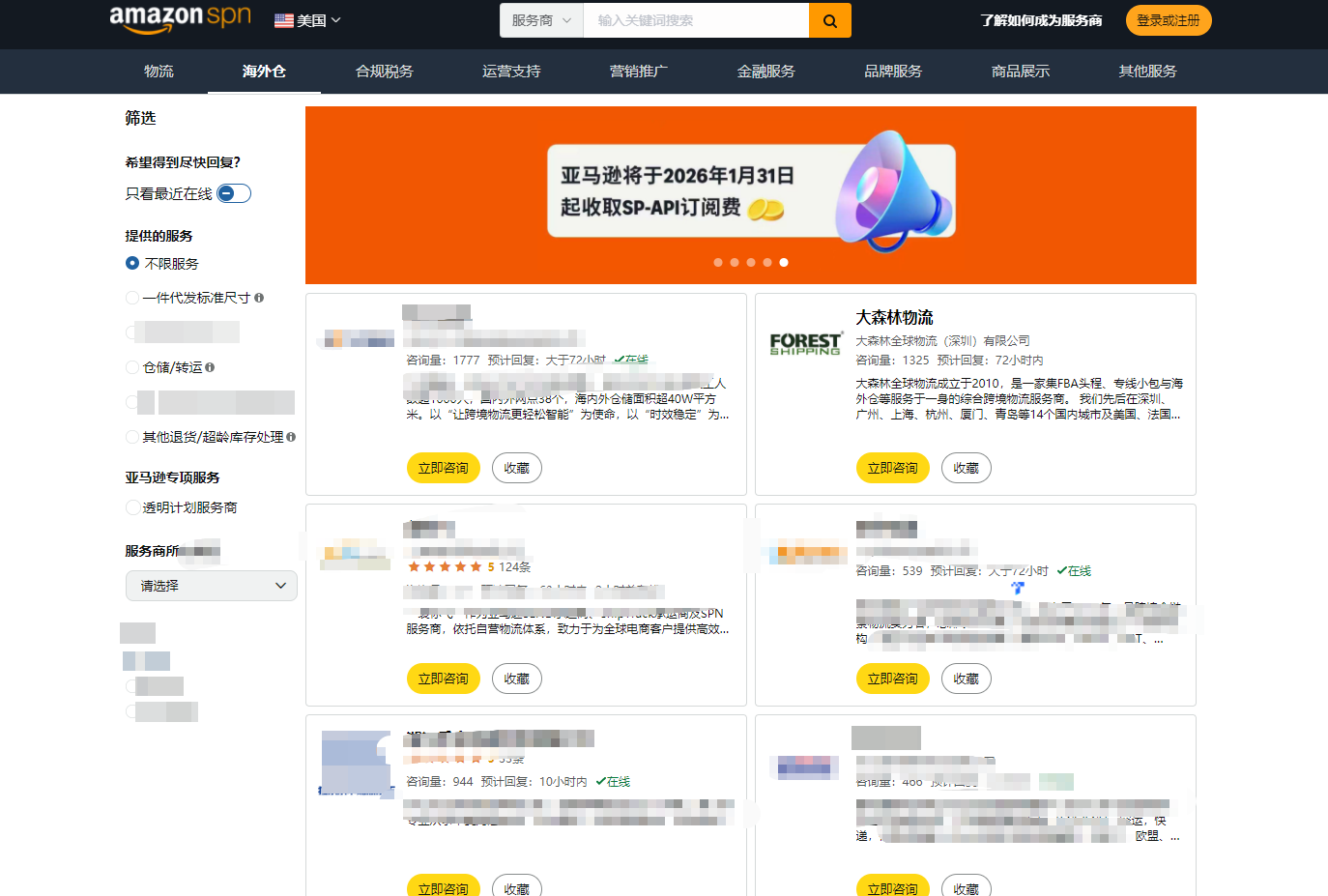Click the Forest Shipping logo
The image size is (1328, 896).
(x=805, y=344)
